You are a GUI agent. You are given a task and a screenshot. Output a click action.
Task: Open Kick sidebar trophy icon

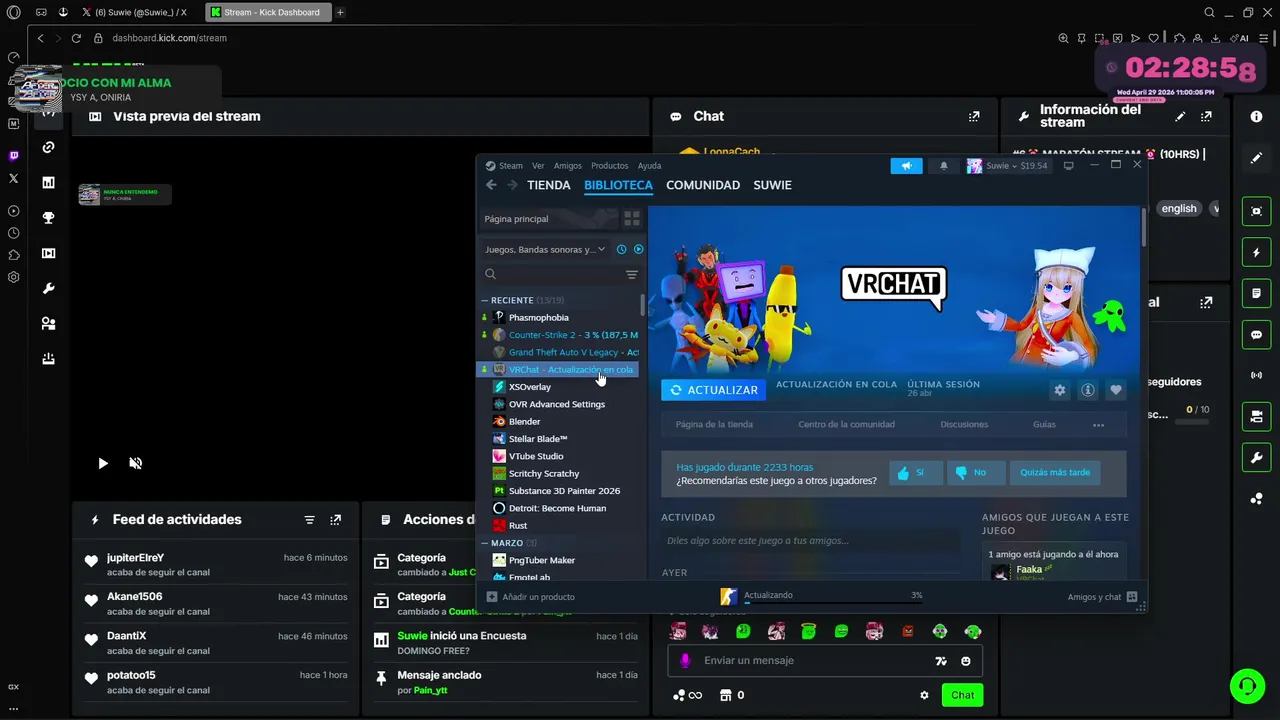[48, 218]
